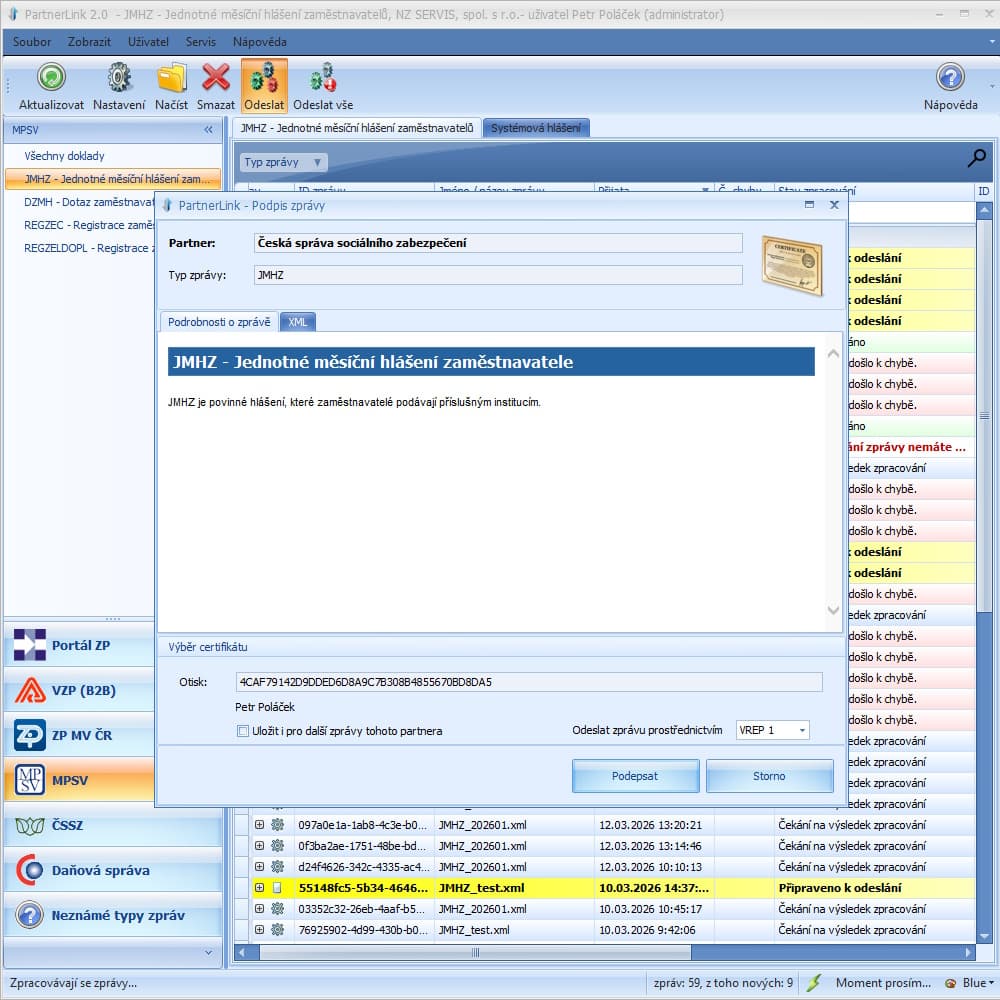Click the certificate image in dialog
Viewport: 1000px width, 1000px height.
coord(792,265)
